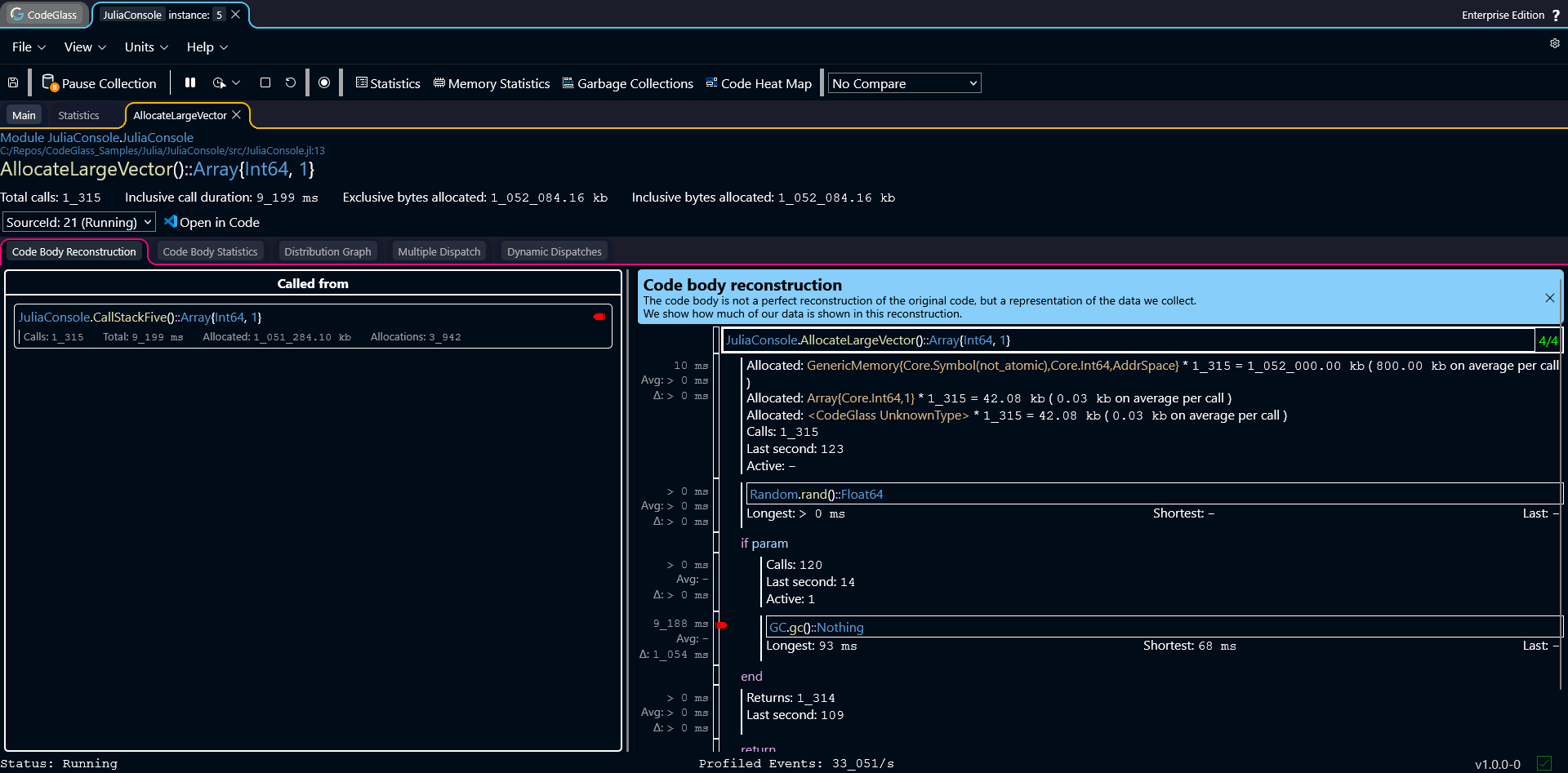
Task: Click the red hotspot marker beside GC.gc
Action: point(721,625)
